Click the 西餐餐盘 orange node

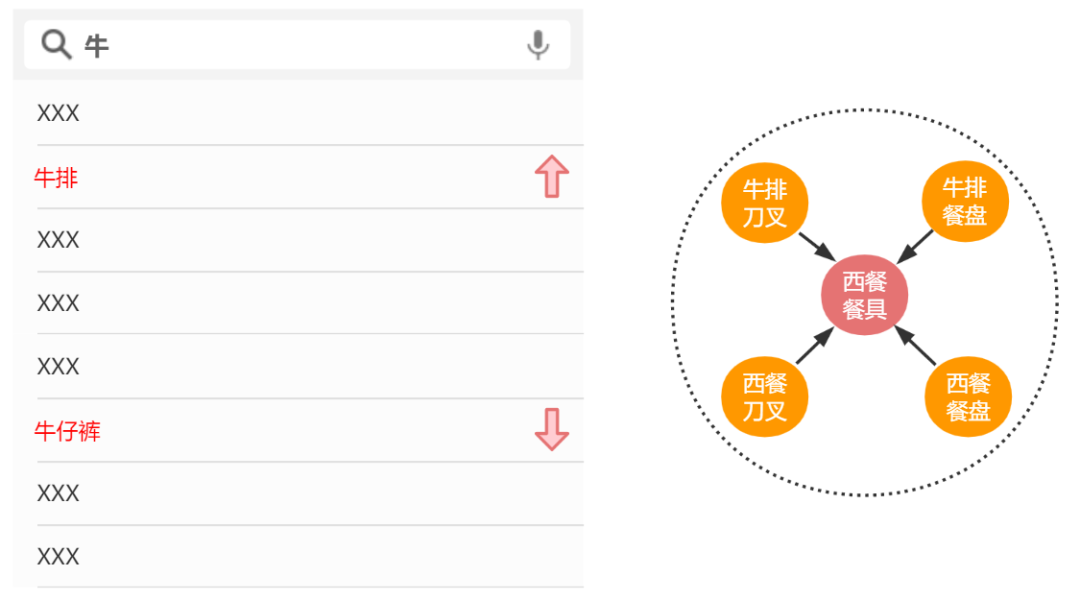click(967, 397)
